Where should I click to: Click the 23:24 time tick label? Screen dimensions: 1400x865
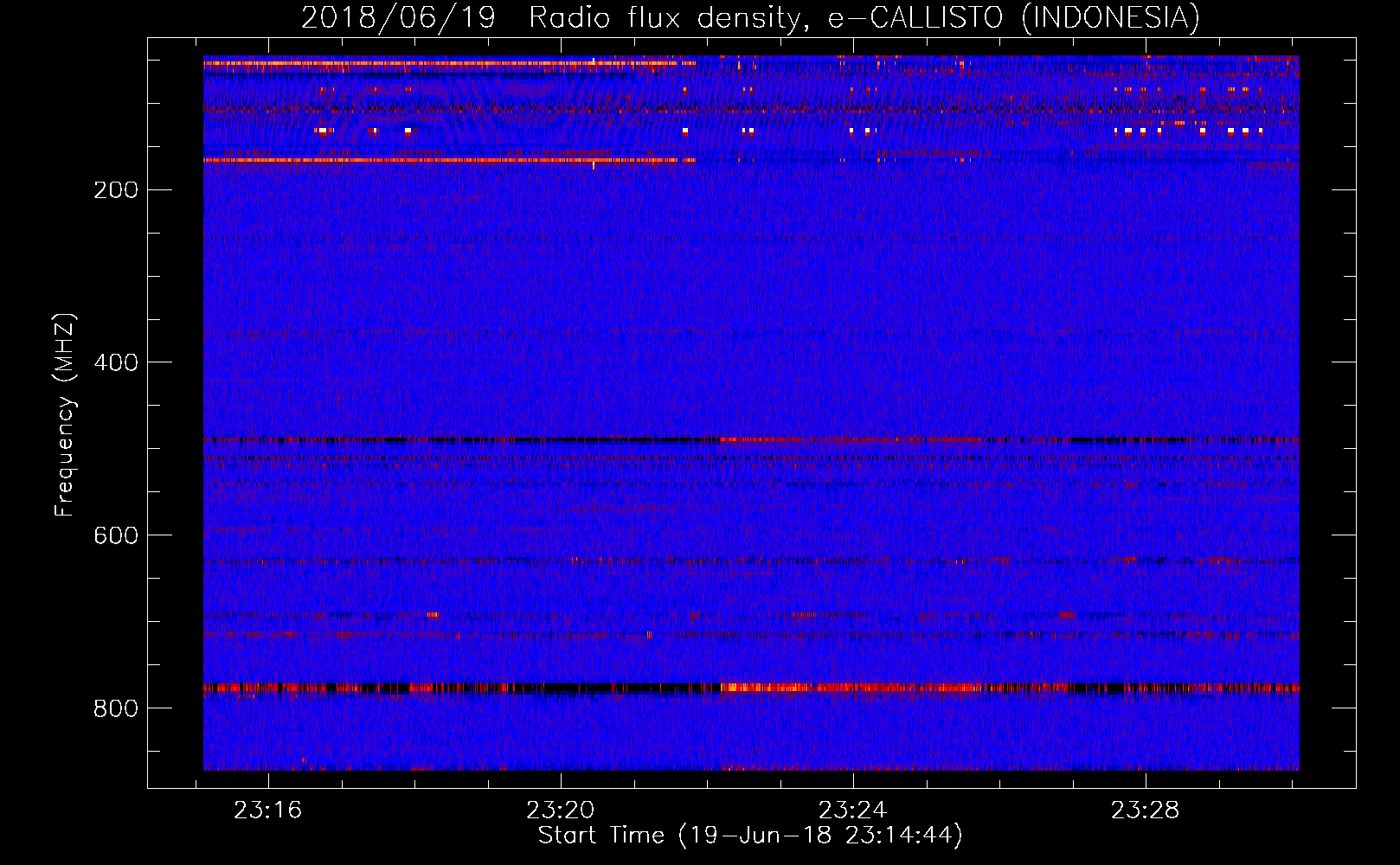pos(853,811)
